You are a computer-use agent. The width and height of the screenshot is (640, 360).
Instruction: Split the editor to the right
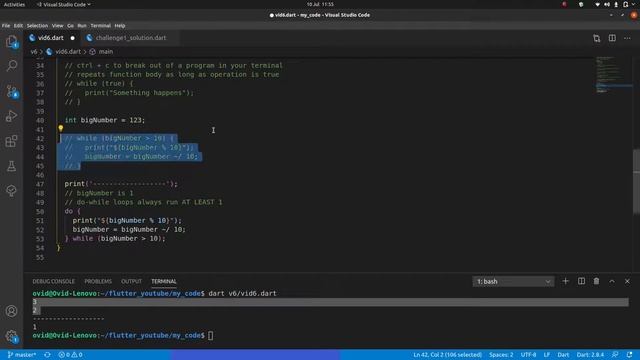(612, 38)
